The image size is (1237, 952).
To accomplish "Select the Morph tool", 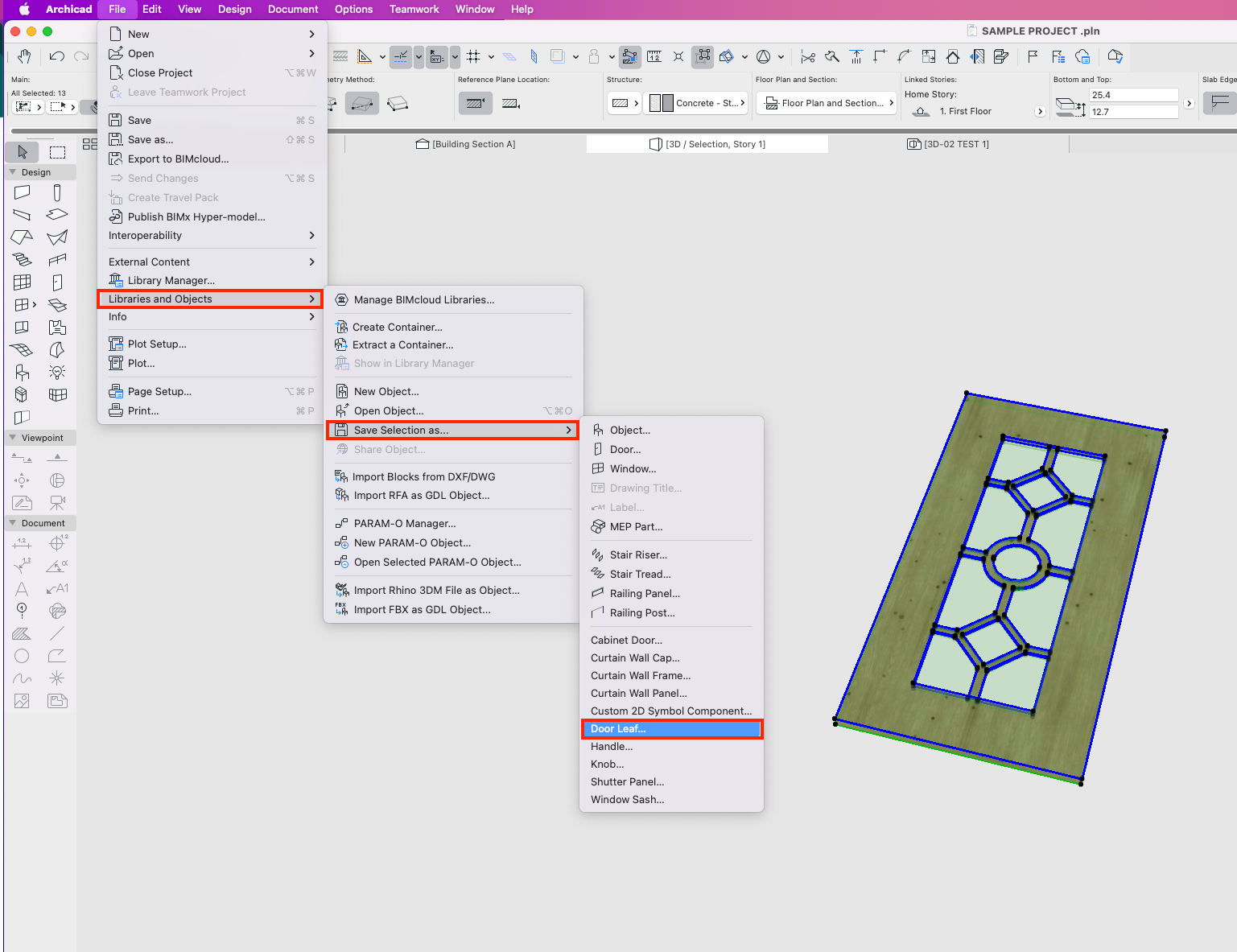I will pos(57,350).
